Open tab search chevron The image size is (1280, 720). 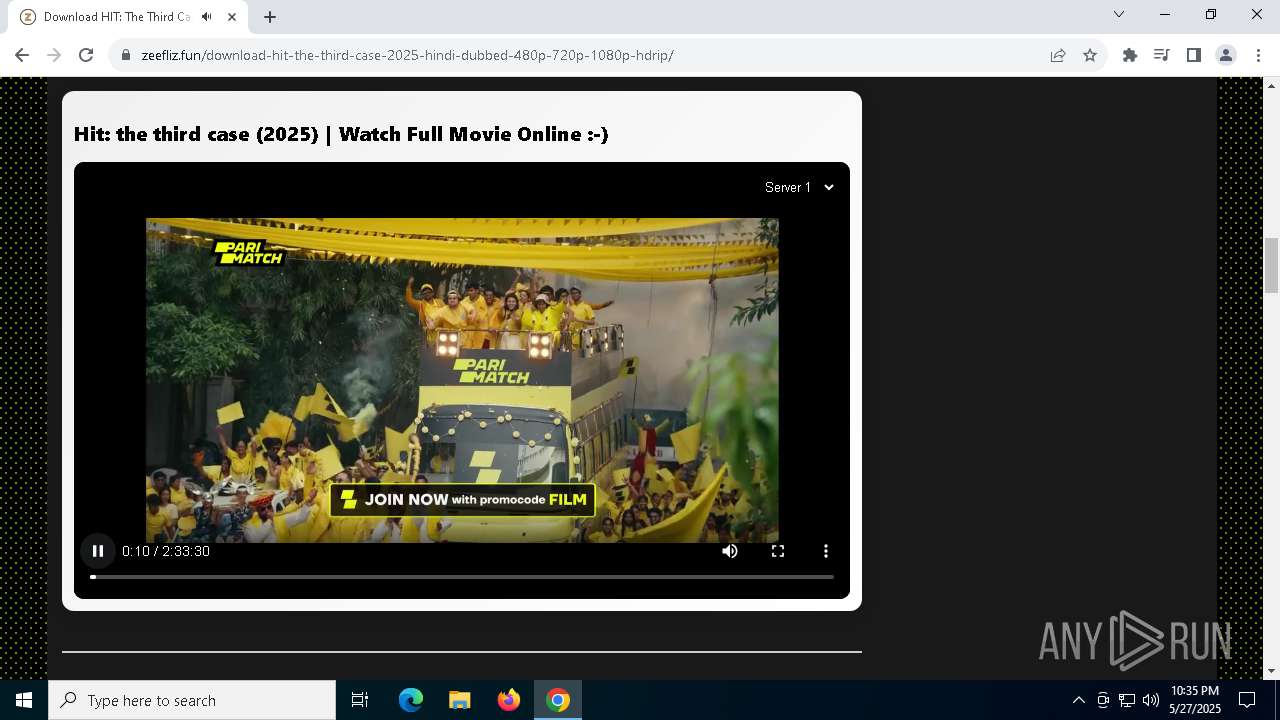point(1119,14)
